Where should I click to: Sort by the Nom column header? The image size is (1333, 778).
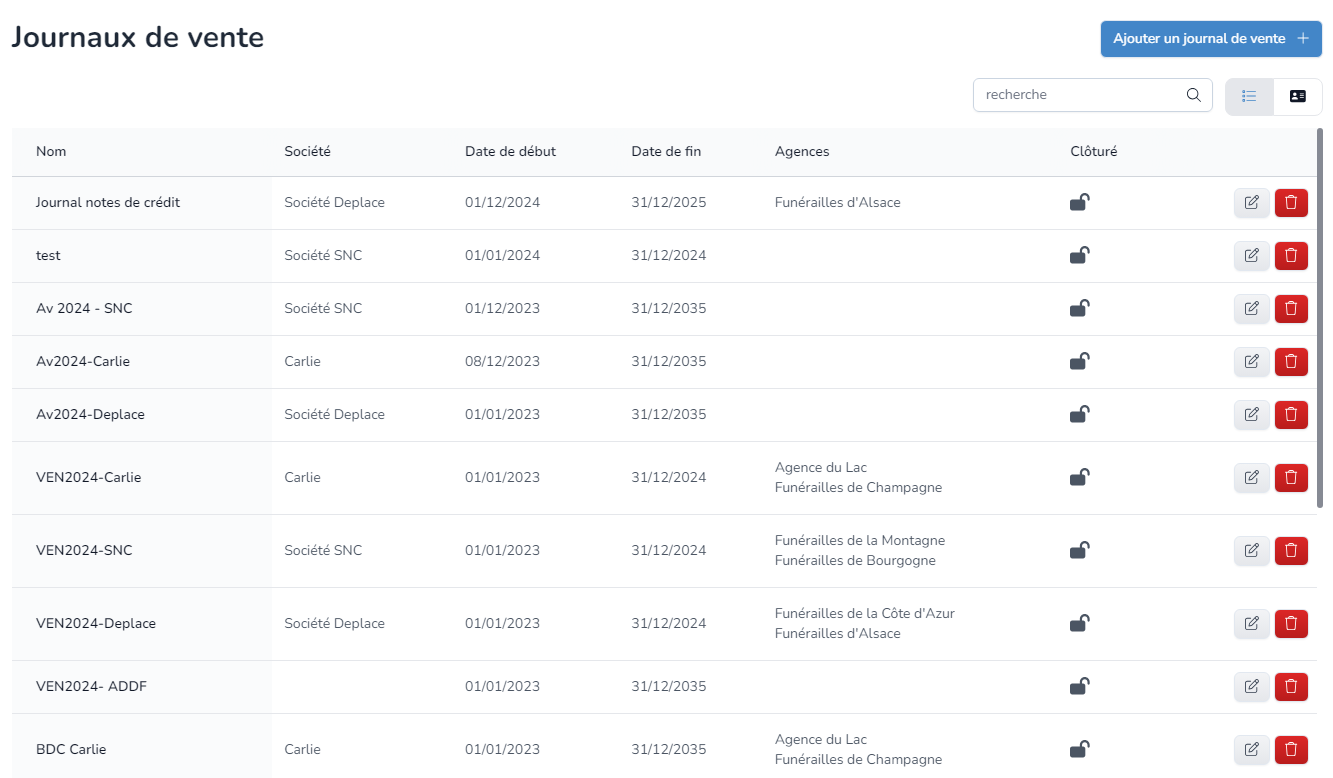pyautogui.click(x=51, y=152)
